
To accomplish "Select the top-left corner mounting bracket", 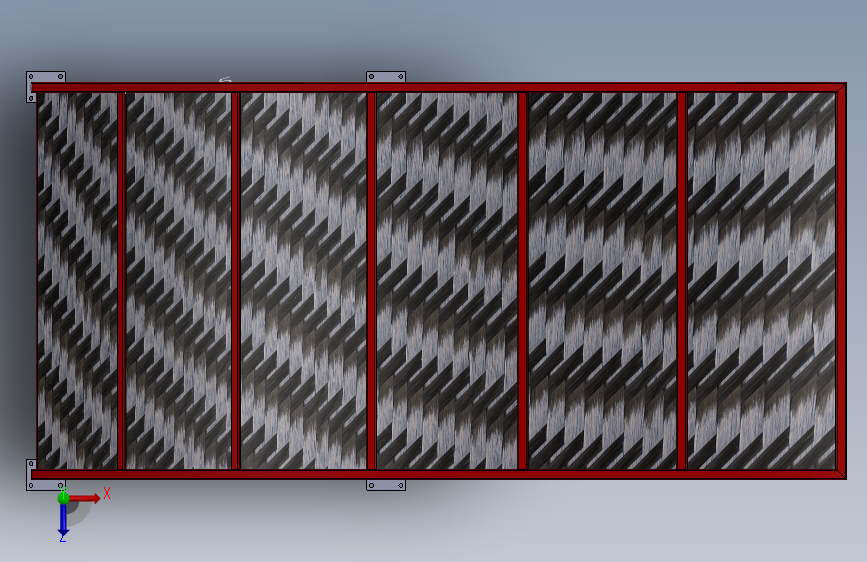I will (46, 77).
